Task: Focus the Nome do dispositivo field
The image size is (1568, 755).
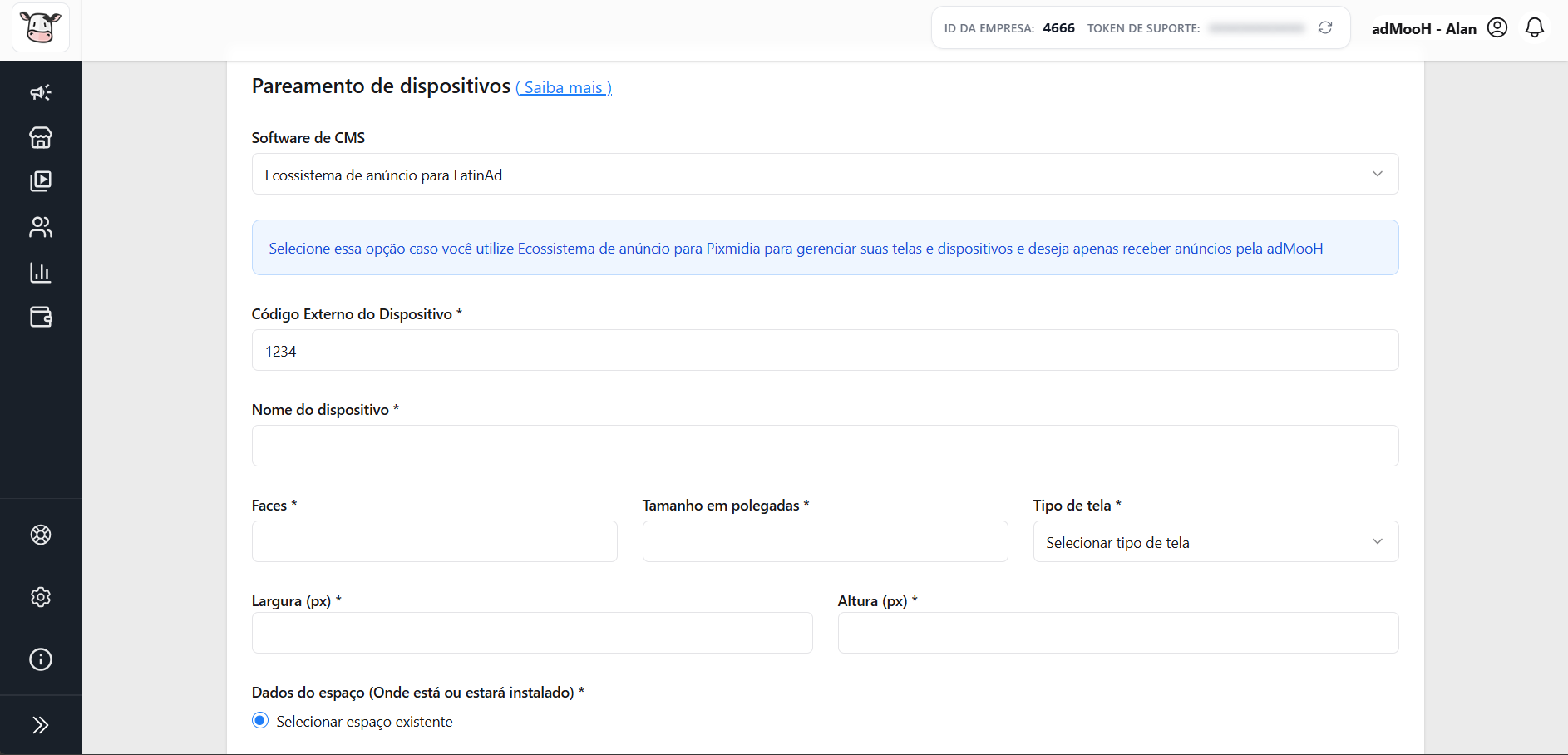Action: (x=825, y=447)
